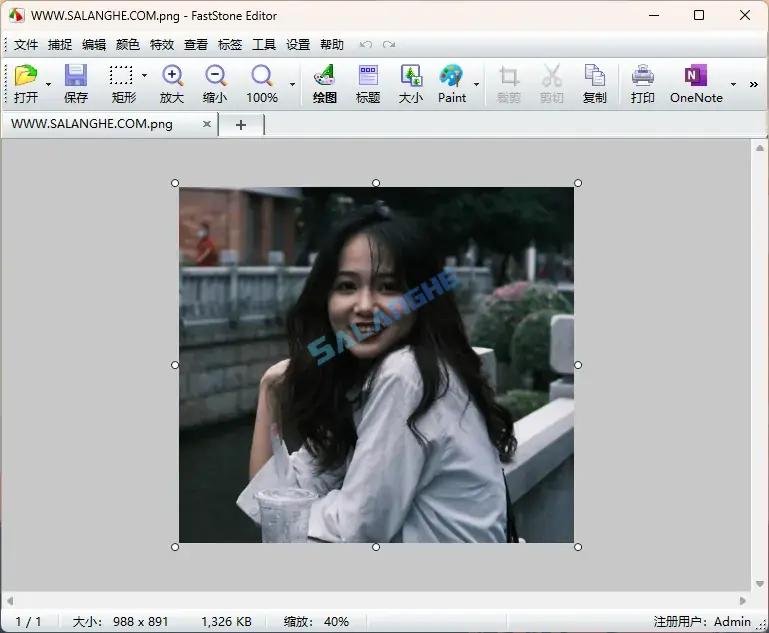This screenshot has height=633, width=769.
Task: Click the undo arrow icon
Action: click(365, 45)
